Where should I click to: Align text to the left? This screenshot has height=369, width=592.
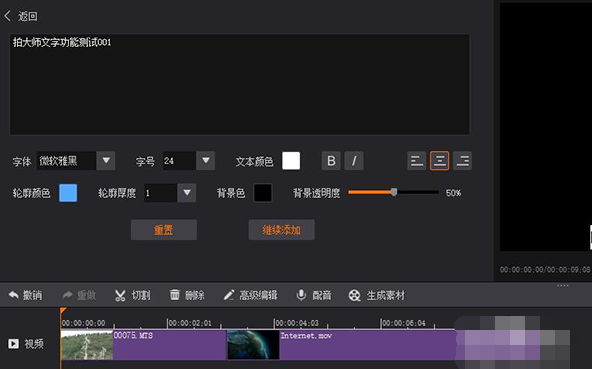[416, 161]
